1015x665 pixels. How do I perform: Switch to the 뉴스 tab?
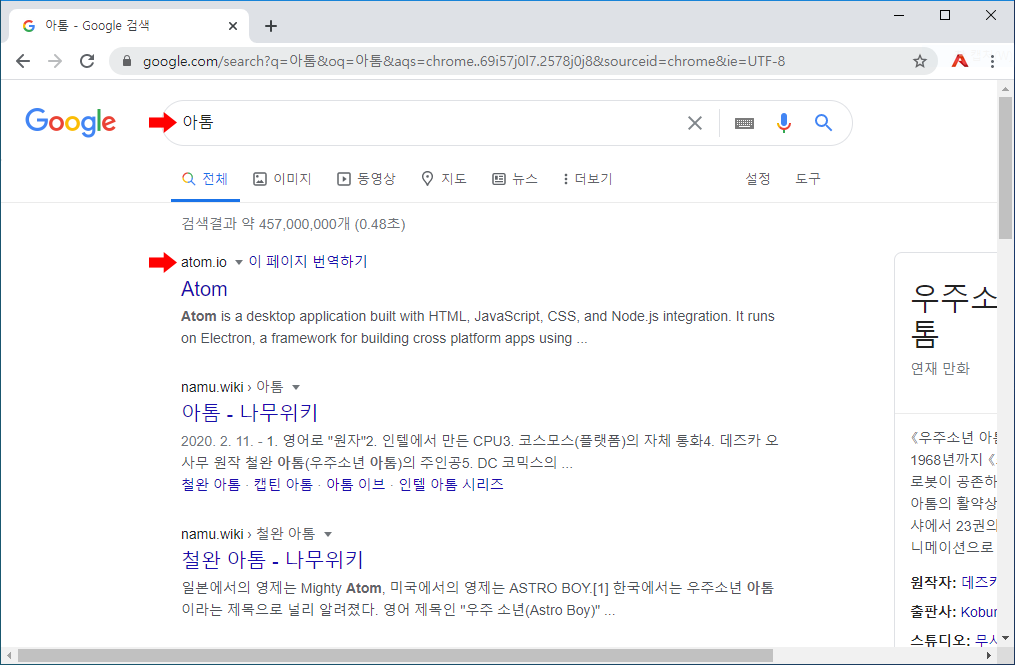coord(515,179)
